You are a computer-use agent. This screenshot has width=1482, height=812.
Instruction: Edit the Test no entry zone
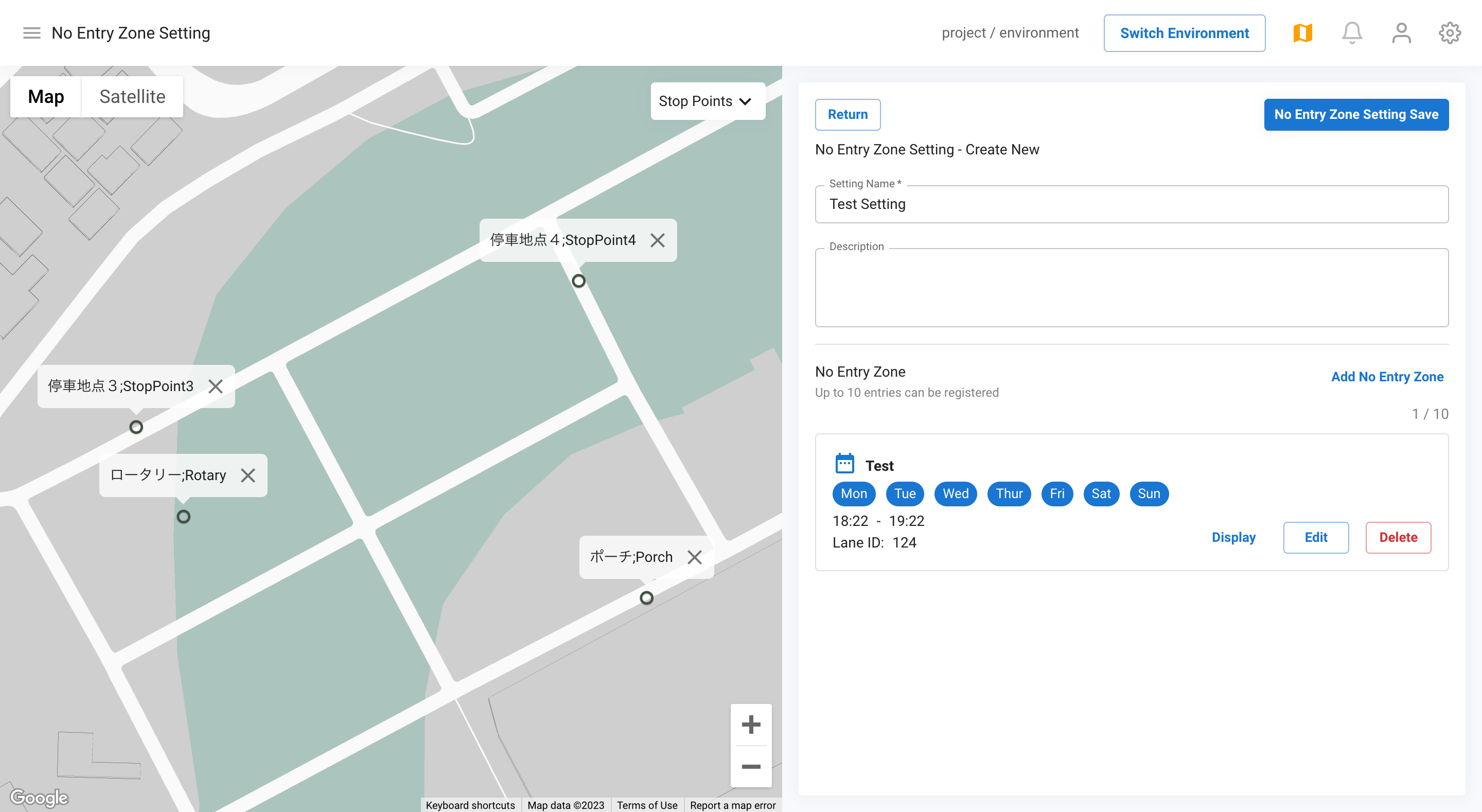click(x=1316, y=538)
